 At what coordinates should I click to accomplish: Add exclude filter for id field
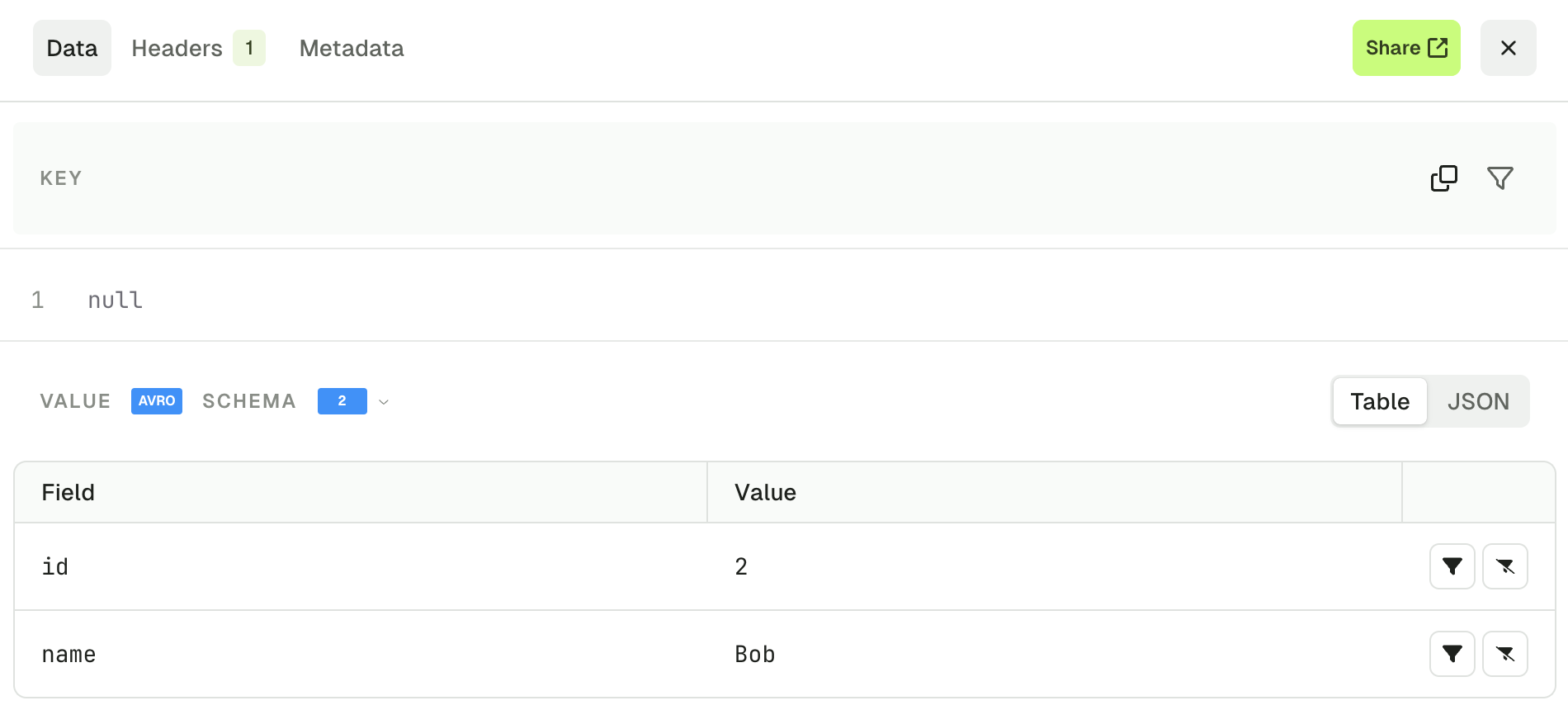click(x=1504, y=566)
